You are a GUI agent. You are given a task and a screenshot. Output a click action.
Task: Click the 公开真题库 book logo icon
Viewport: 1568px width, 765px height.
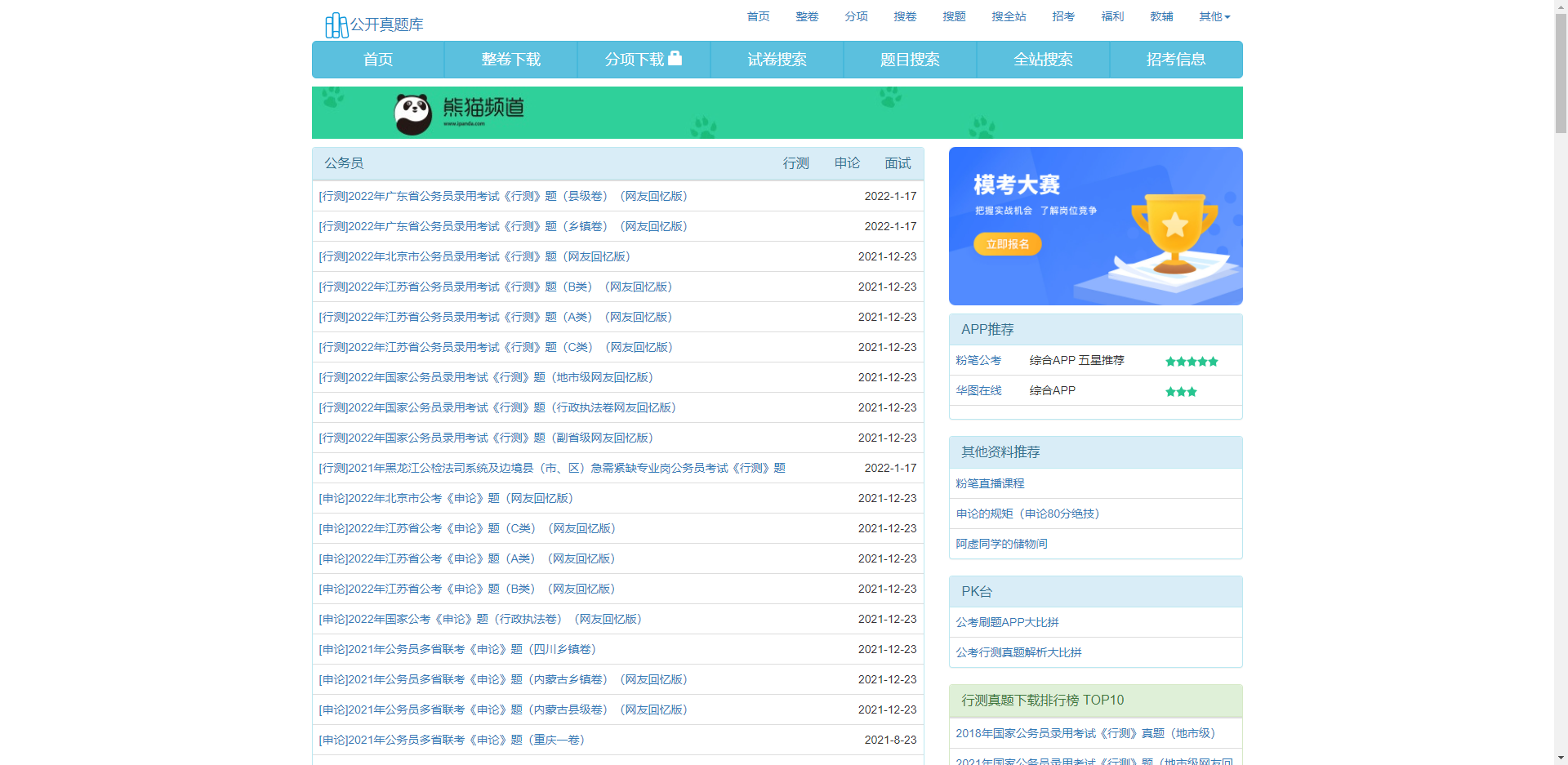[x=336, y=25]
